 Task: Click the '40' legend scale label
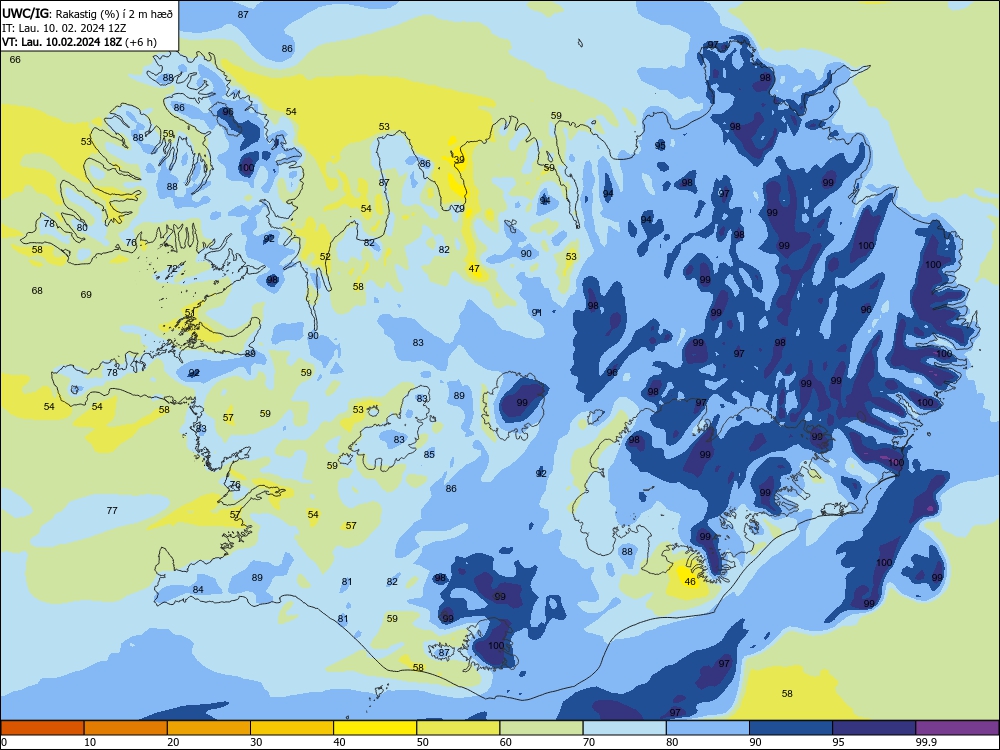click(339, 742)
